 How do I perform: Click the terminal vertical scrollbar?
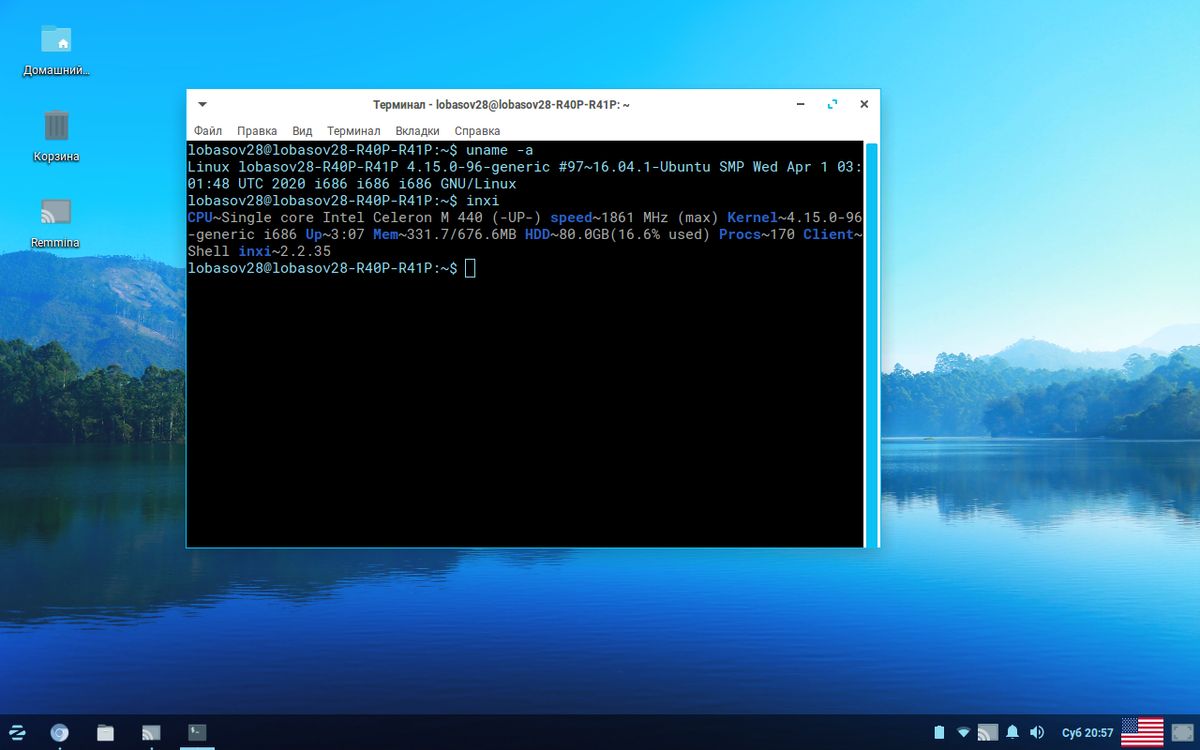871,344
